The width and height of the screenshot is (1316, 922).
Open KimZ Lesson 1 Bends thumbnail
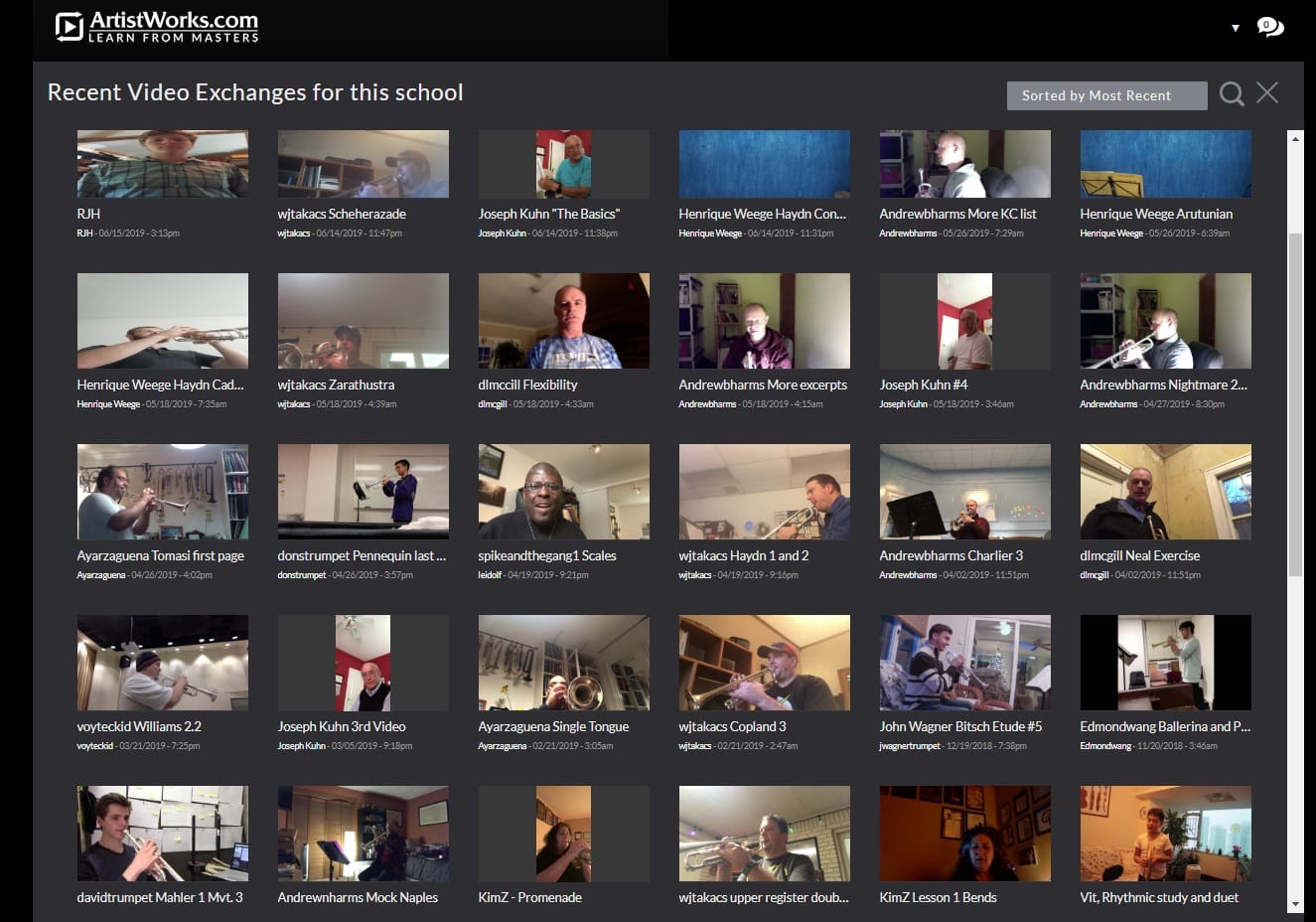tap(965, 834)
